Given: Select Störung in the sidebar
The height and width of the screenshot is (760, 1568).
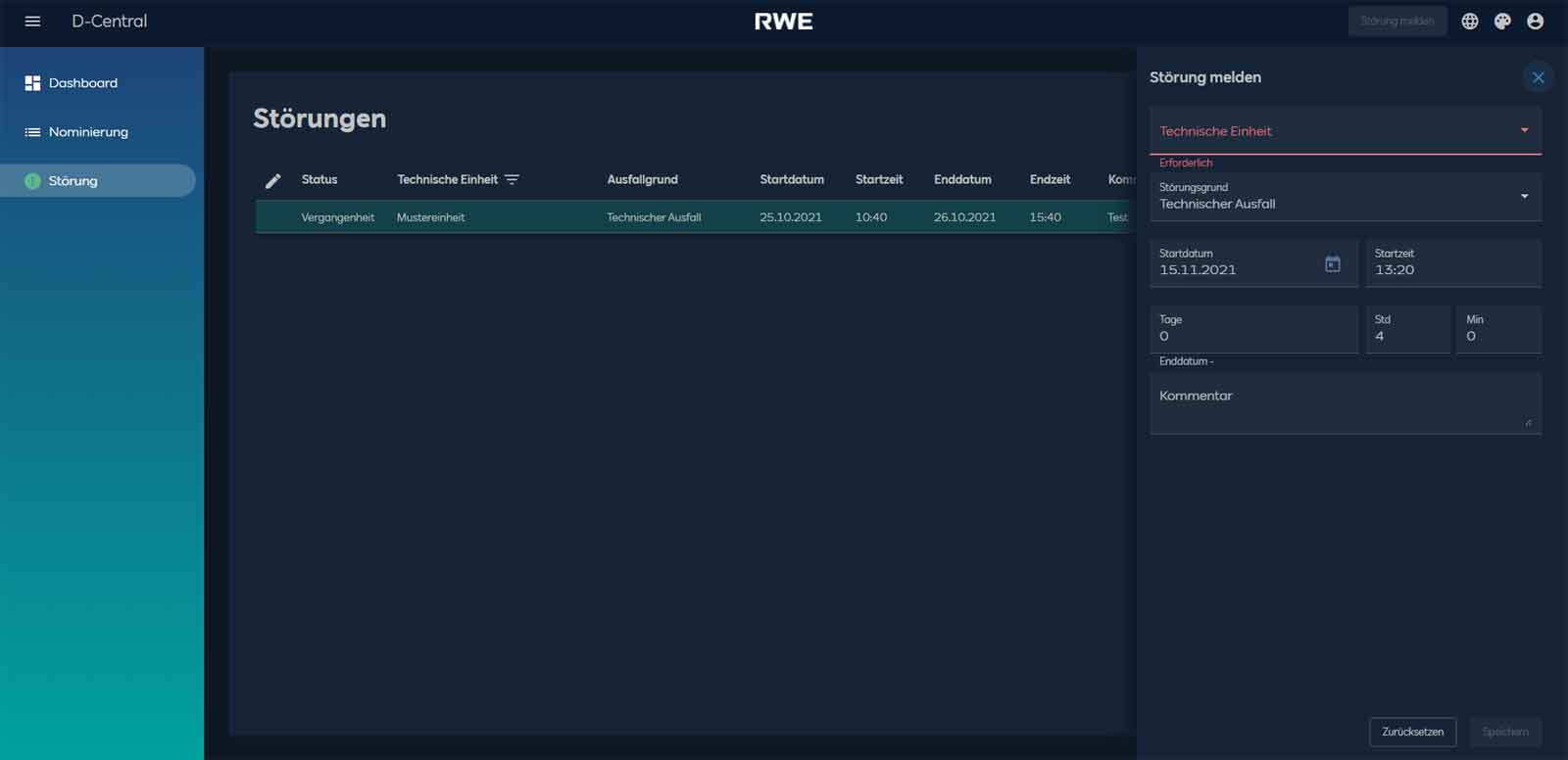Looking at the screenshot, I should (98, 181).
